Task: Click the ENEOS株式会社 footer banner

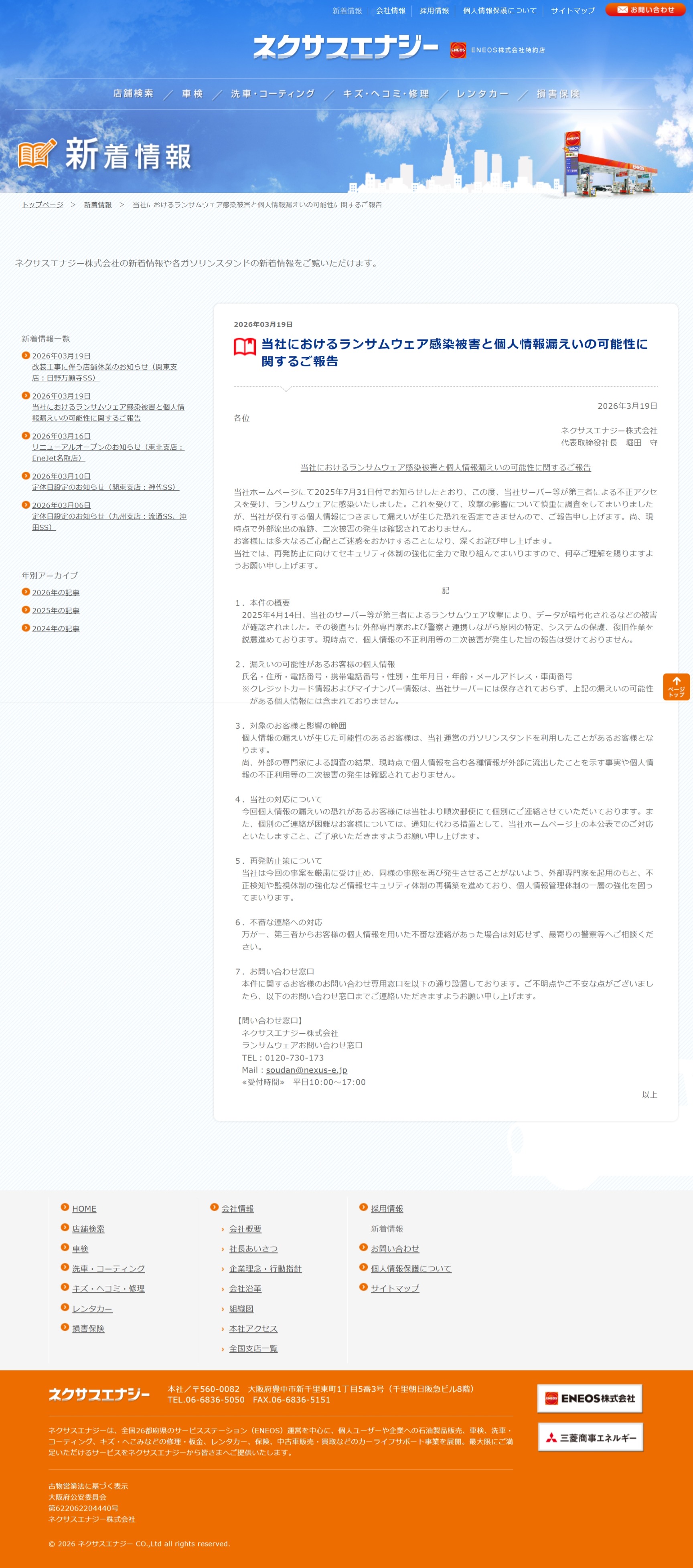Action: click(590, 1398)
